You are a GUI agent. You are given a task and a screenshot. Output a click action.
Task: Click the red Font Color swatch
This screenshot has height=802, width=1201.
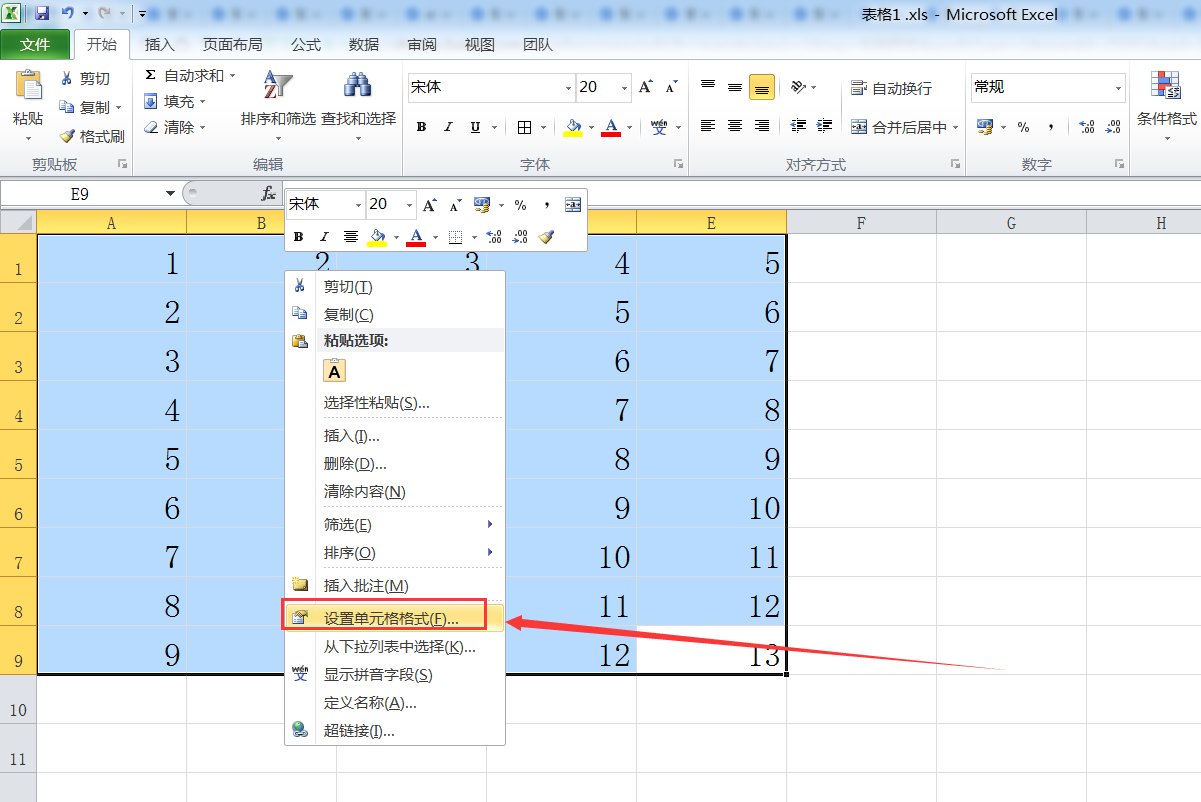point(611,127)
